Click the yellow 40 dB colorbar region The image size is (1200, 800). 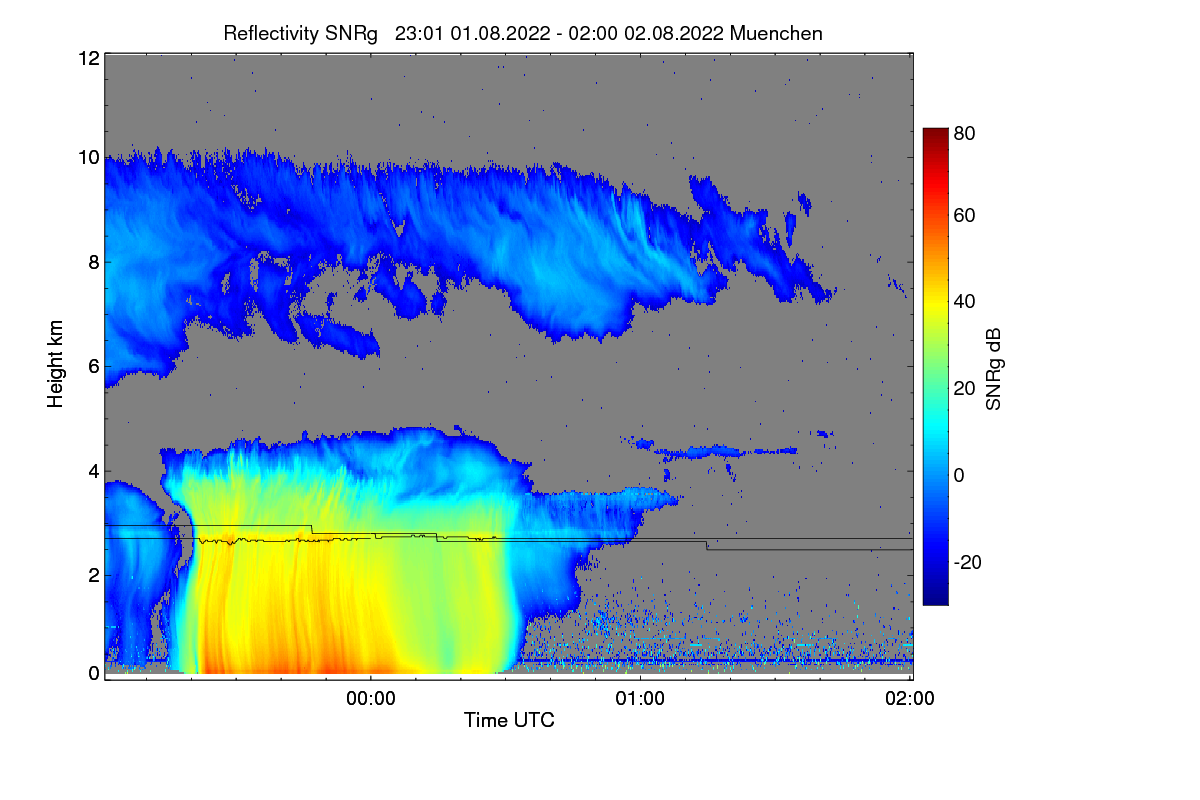[x=935, y=301]
